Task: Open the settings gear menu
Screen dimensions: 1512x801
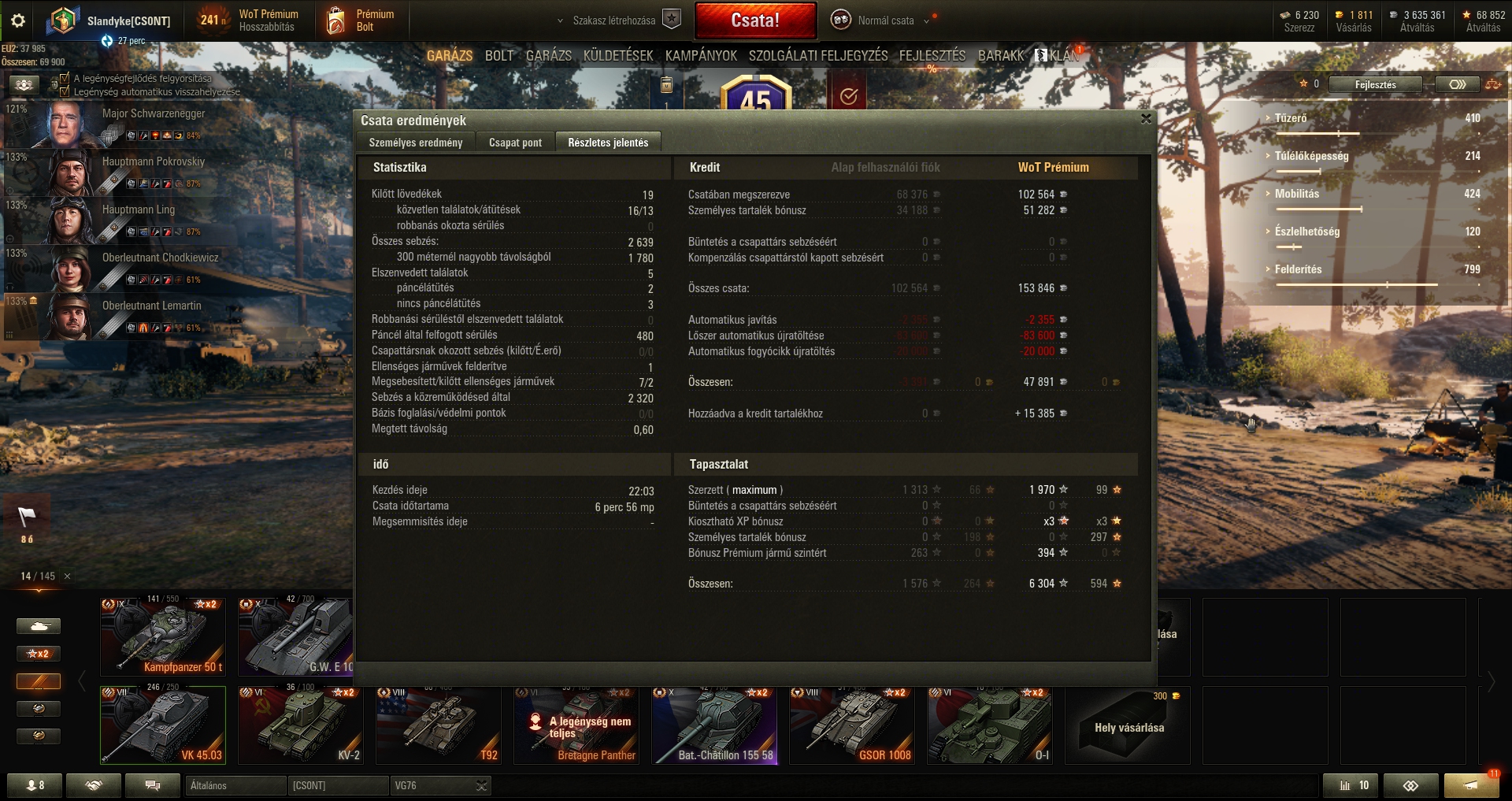Action: tap(18, 21)
